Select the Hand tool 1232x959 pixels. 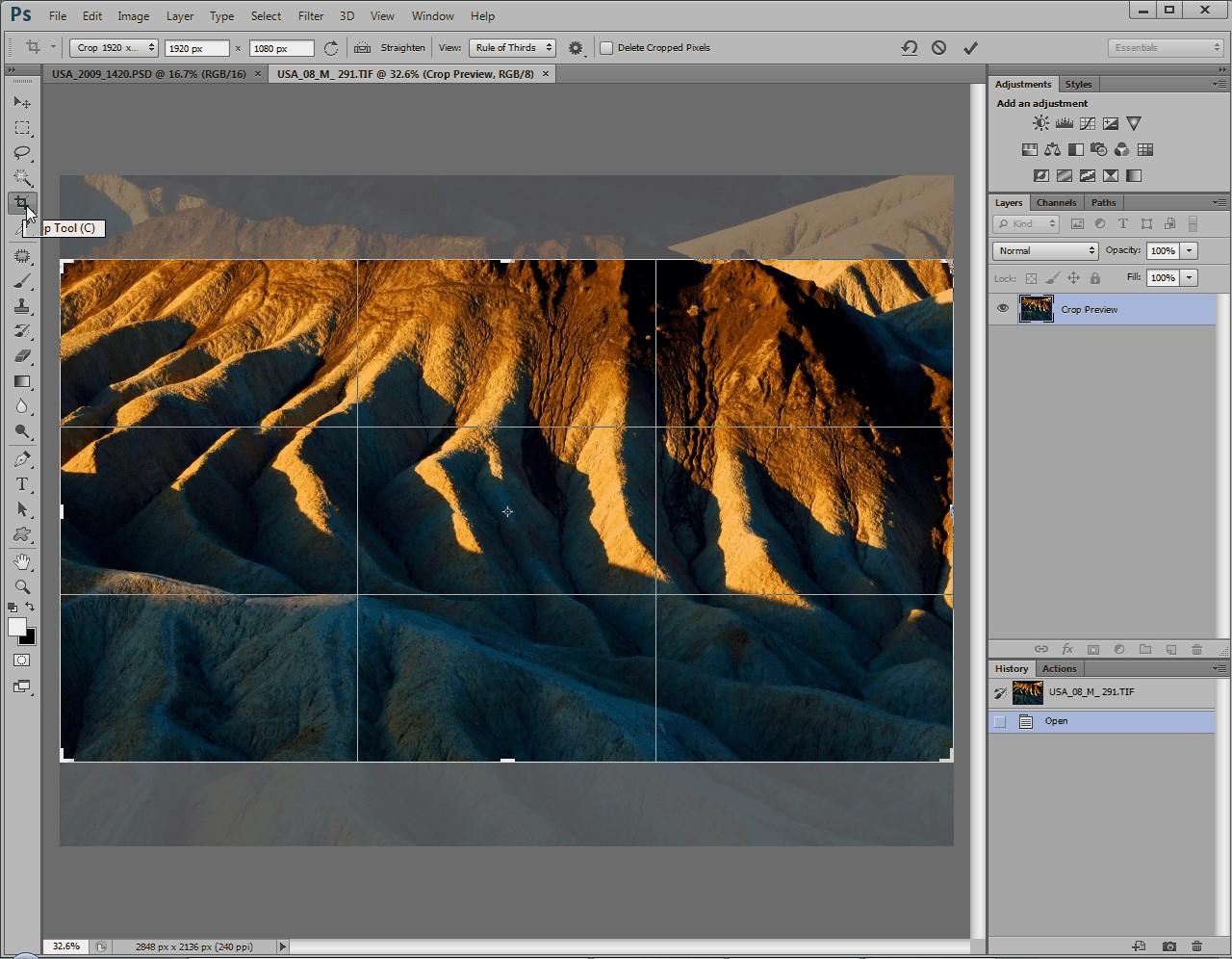22,561
